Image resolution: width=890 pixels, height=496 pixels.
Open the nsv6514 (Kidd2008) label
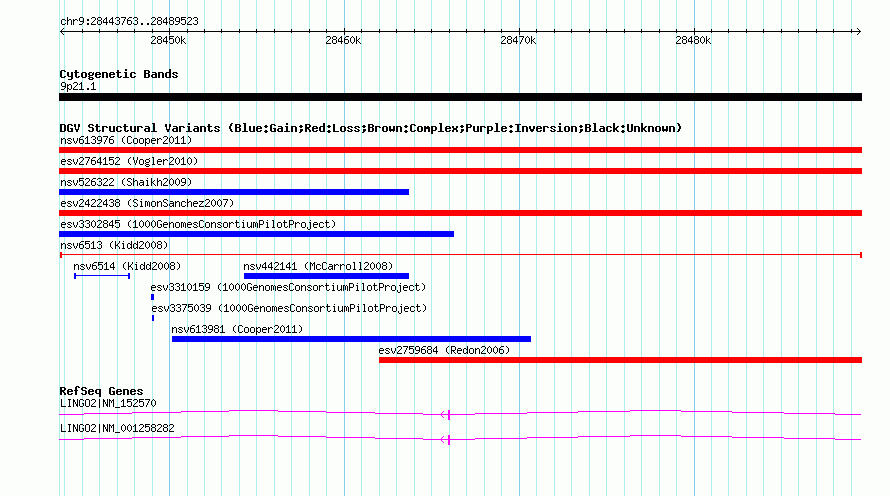point(127,266)
